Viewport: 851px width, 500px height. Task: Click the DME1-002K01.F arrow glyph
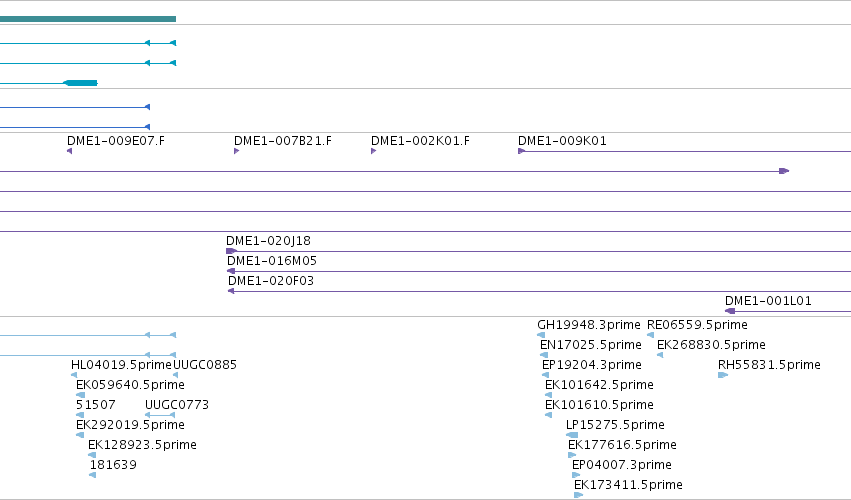[373, 151]
